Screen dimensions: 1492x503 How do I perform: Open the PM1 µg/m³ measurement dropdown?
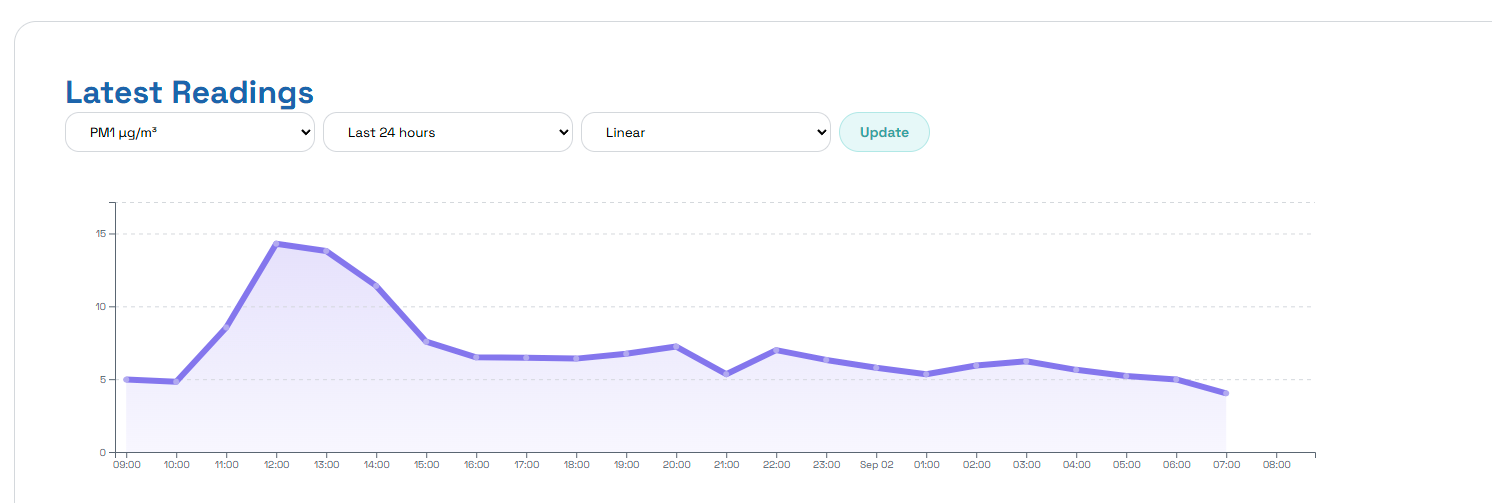pos(190,132)
